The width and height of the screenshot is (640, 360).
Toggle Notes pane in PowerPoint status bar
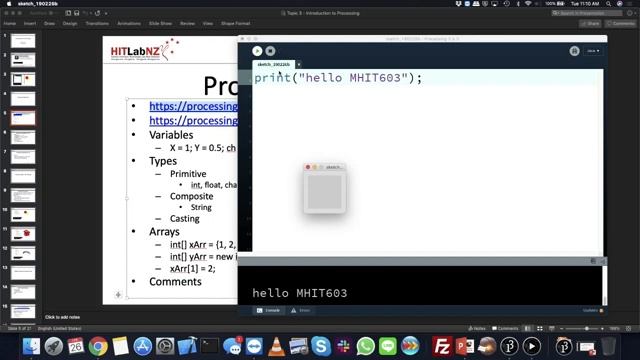click(x=477, y=329)
